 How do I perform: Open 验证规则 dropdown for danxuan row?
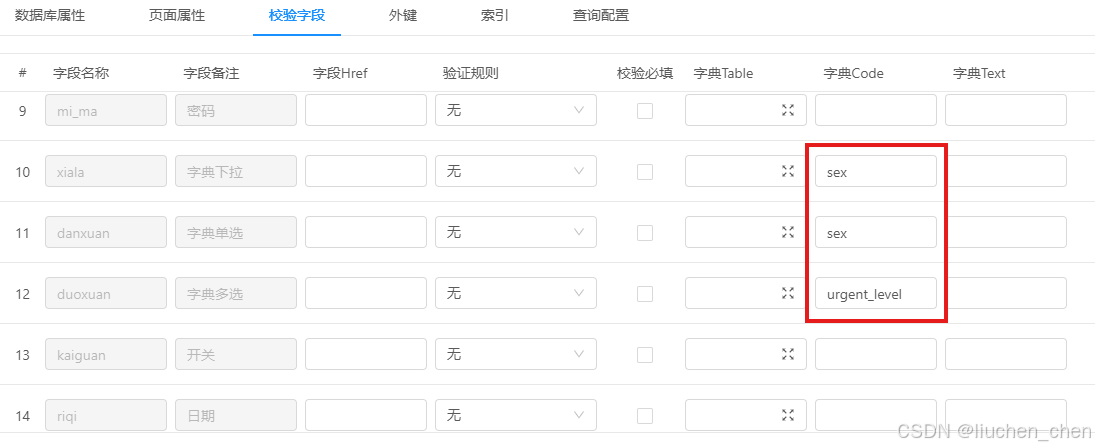515,232
